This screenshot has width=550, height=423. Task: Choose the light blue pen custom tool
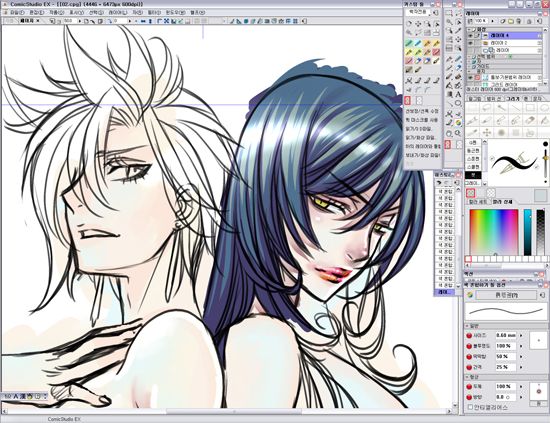click(418, 43)
